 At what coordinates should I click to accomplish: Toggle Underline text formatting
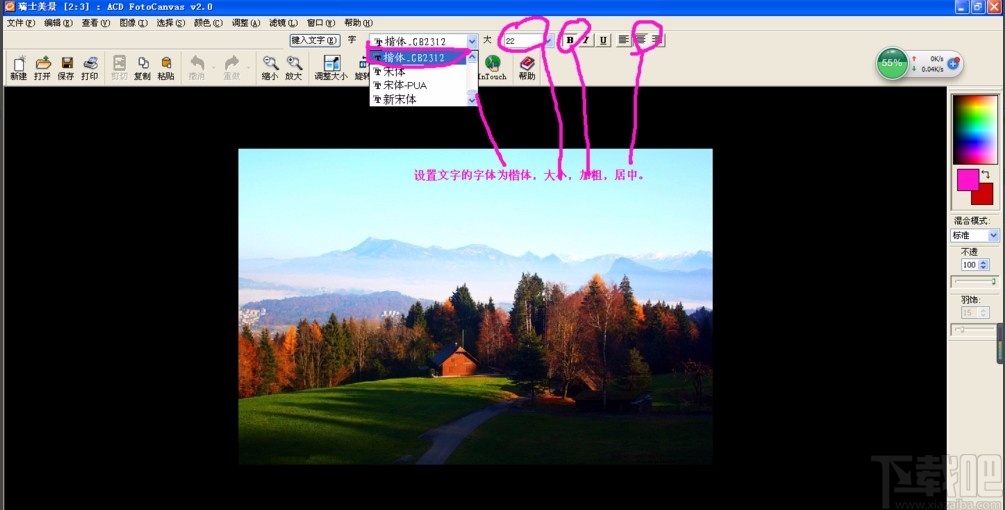603,40
